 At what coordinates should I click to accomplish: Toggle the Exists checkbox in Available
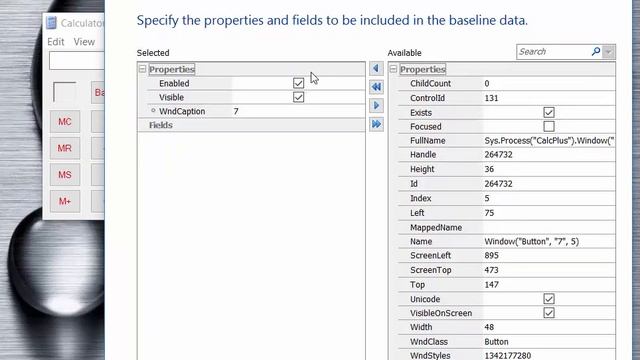coord(549,112)
